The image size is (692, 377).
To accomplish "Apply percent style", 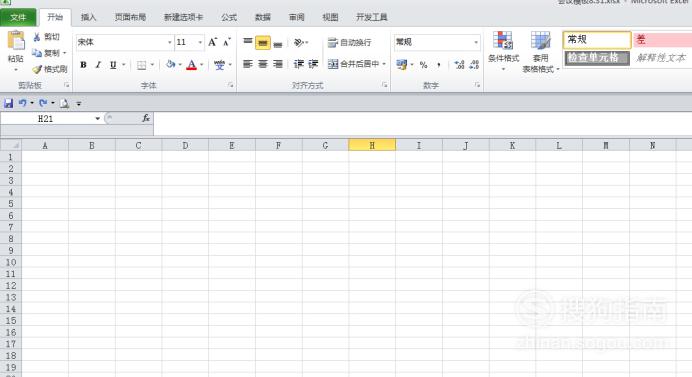I will point(424,65).
